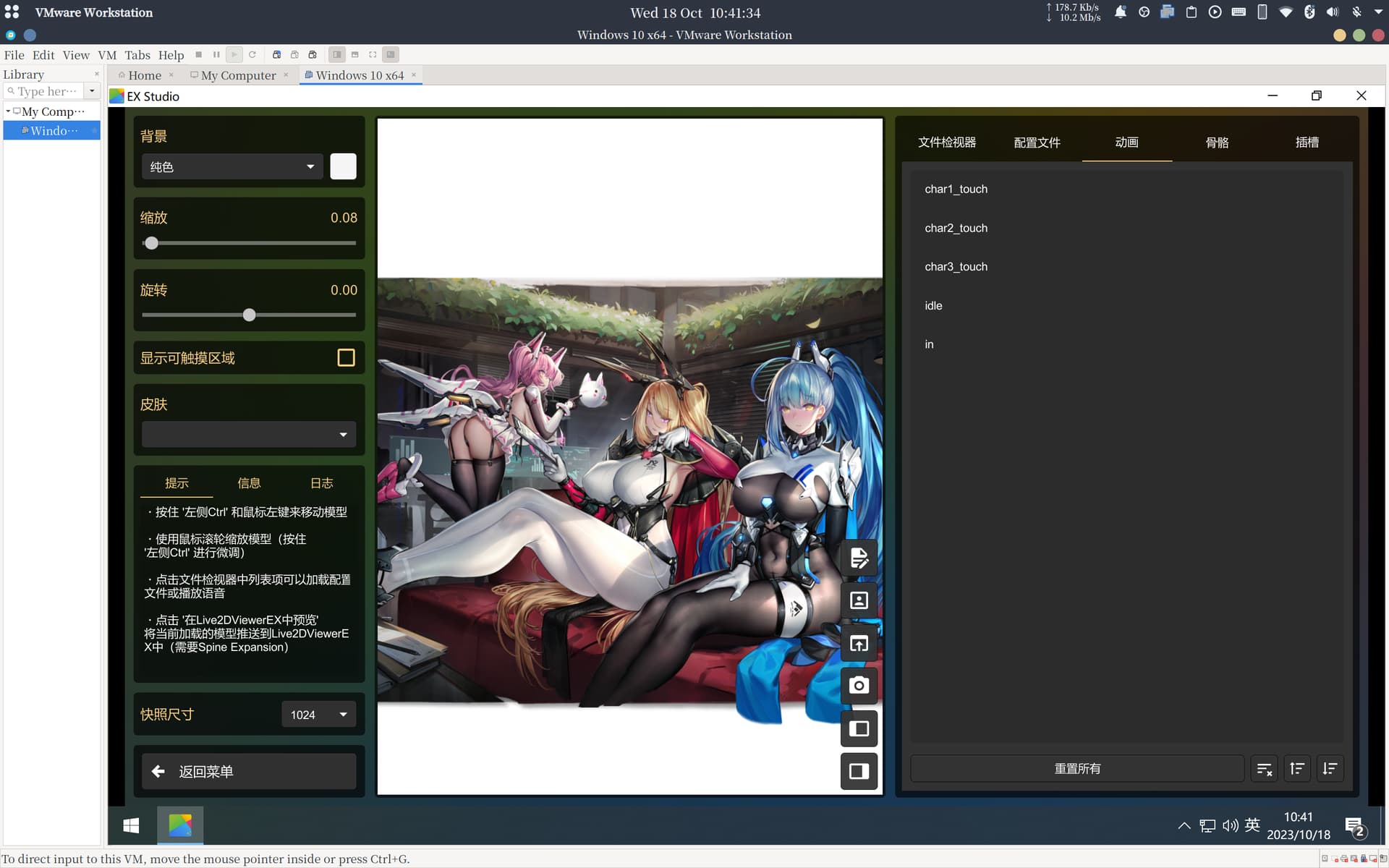Open VMware File menu
Image resolution: width=1389 pixels, height=868 pixels.
(14, 55)
